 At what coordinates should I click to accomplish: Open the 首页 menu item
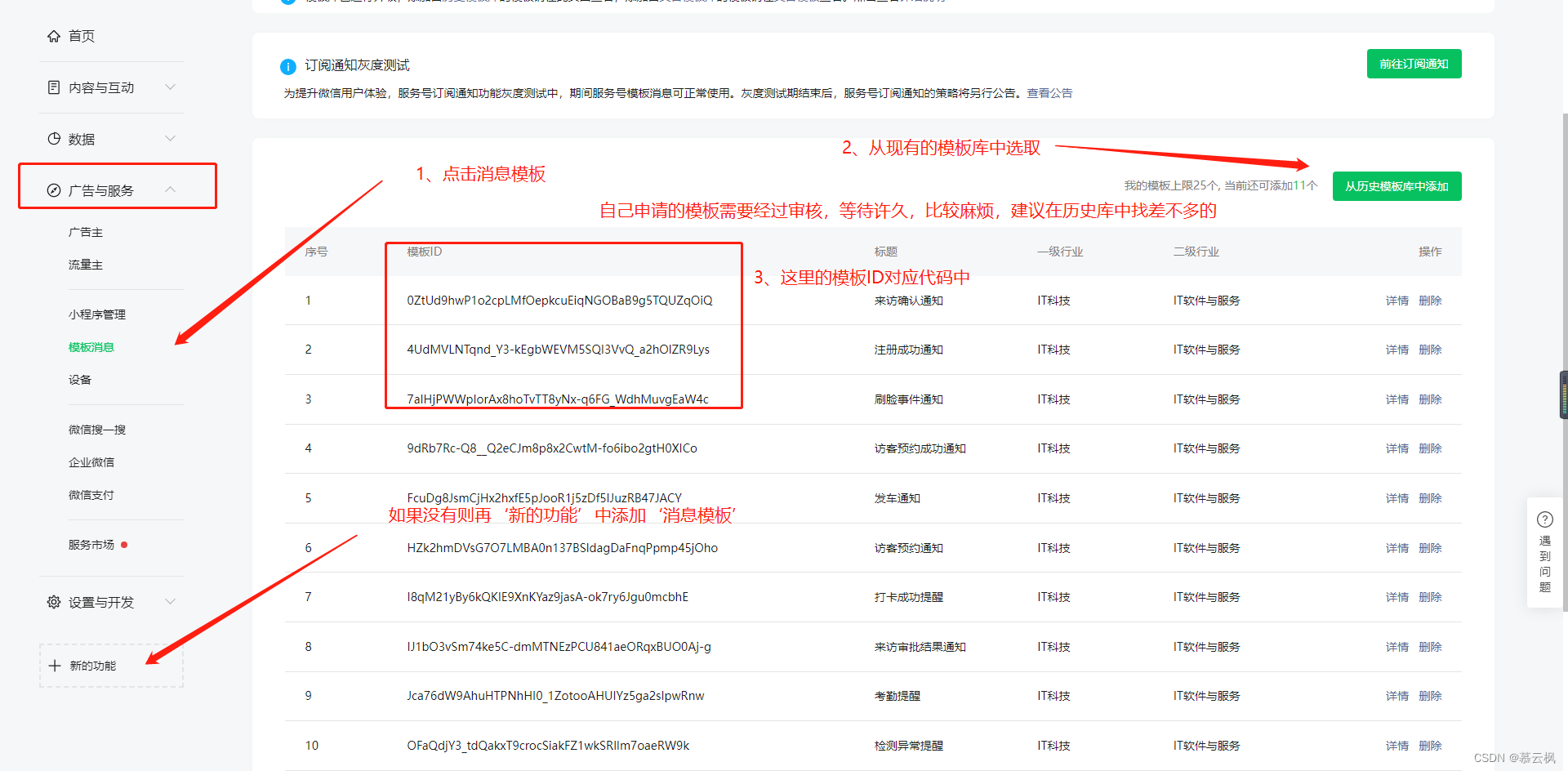click(x=82, y=36)
